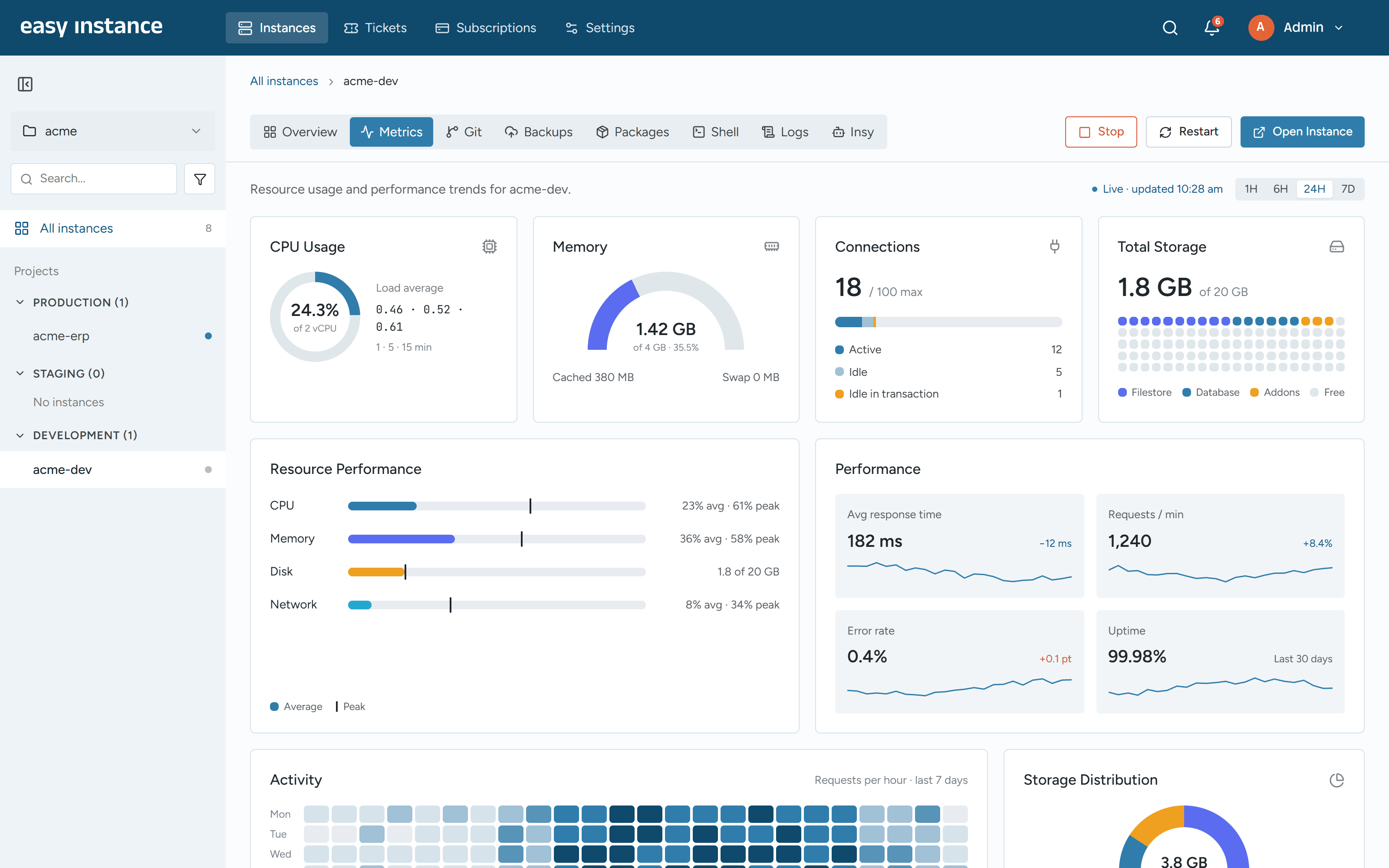Click the Restart button
Viewport: 1389px width, 868px height.
tap(1189, 132)
